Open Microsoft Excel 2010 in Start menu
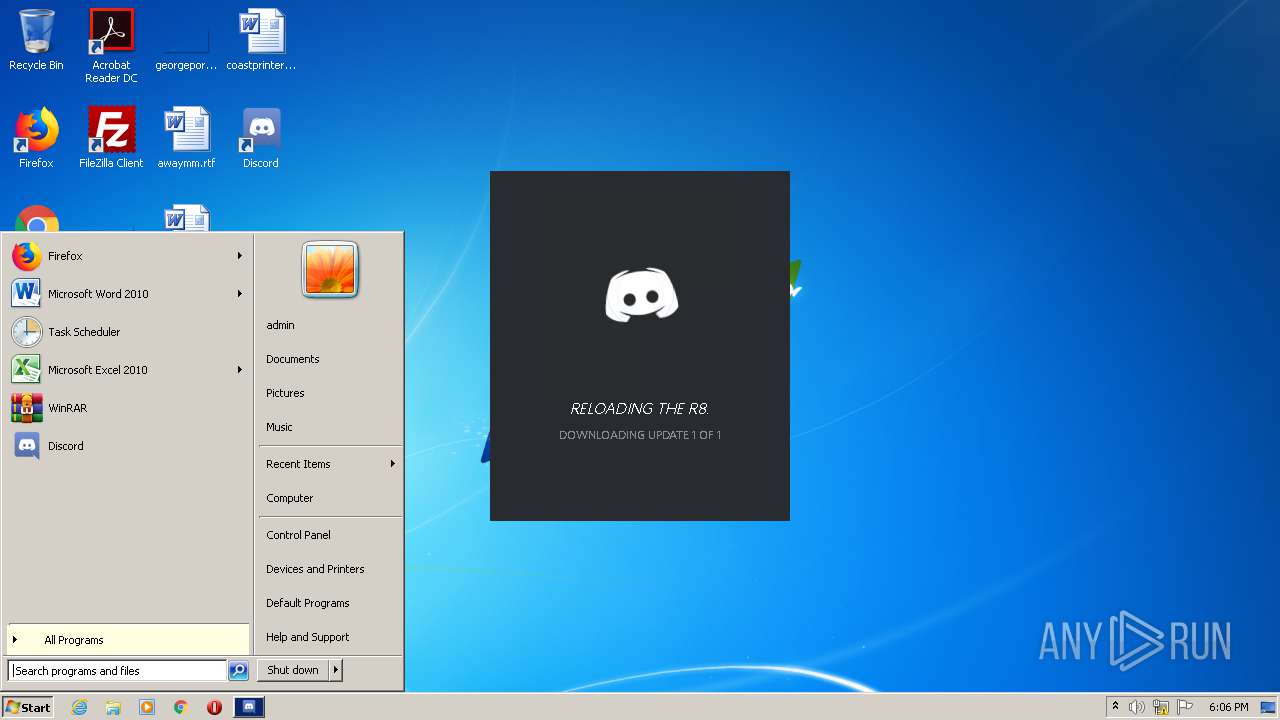Image resolution: width=1280 pixels, height=720 pixels. click(127, 370)
